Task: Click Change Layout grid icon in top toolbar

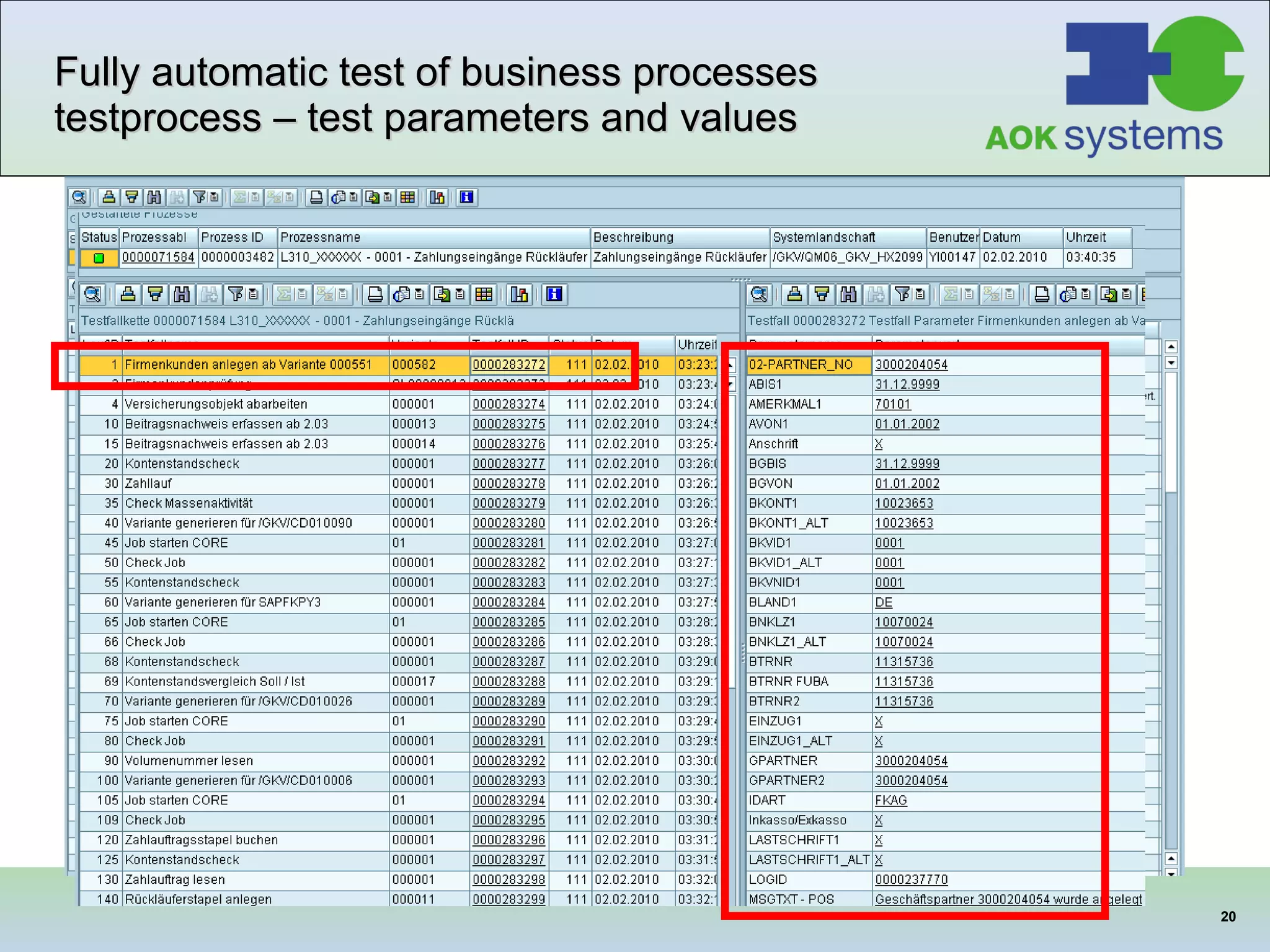Action: point(407,197)
